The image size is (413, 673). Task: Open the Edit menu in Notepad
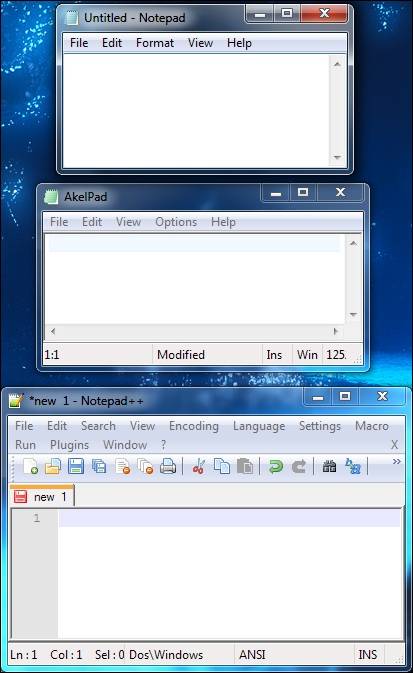coord(112,43)
